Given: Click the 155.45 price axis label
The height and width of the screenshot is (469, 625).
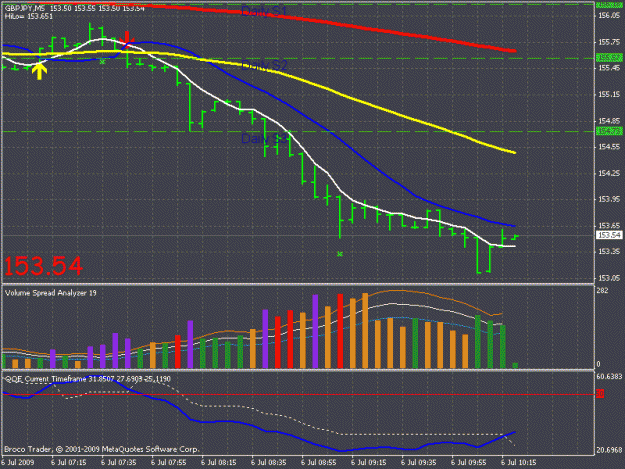Looking at the screenshot, I should (609, 68).
